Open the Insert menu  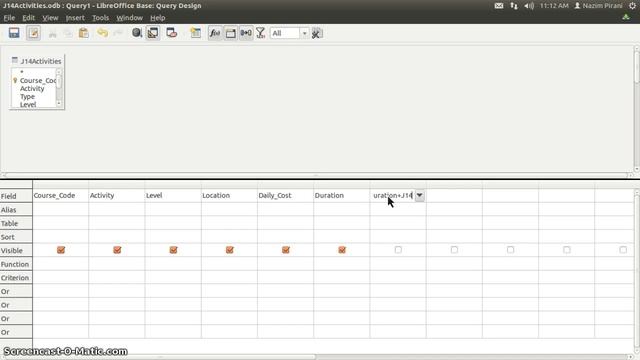75,18
